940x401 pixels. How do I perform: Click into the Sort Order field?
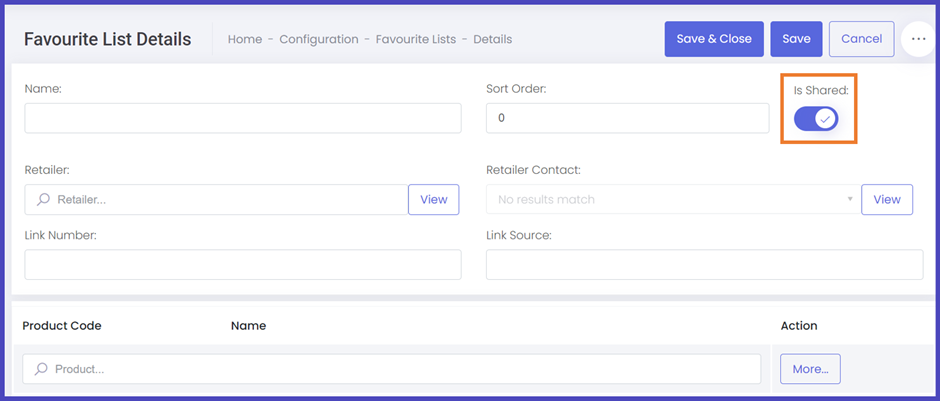(x=628, y=118)
